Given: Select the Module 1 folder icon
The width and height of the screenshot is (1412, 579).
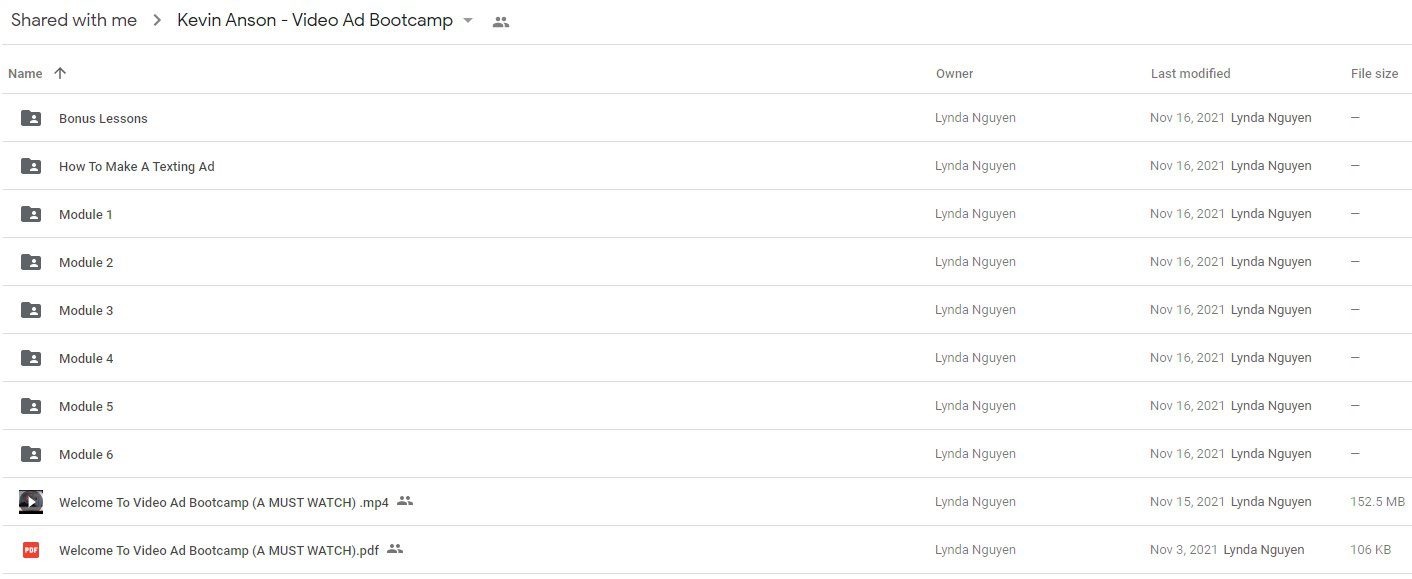Looking at the screenshot, I should click(31, 214).
